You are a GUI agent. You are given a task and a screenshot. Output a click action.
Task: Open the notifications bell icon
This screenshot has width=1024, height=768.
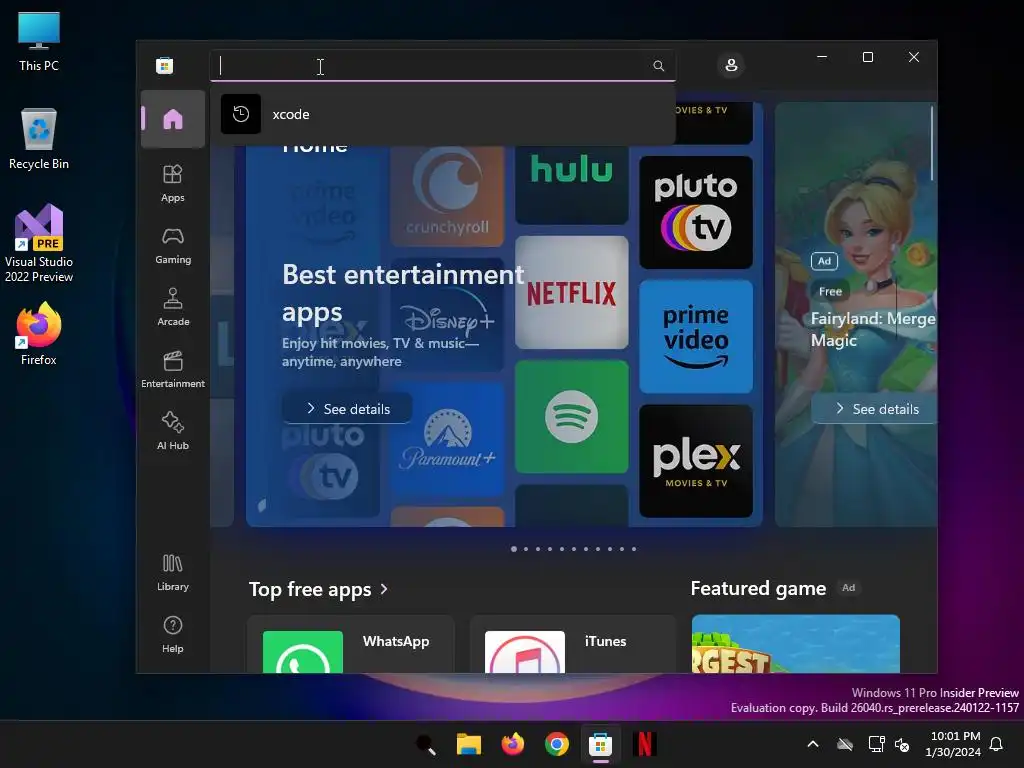996,744
